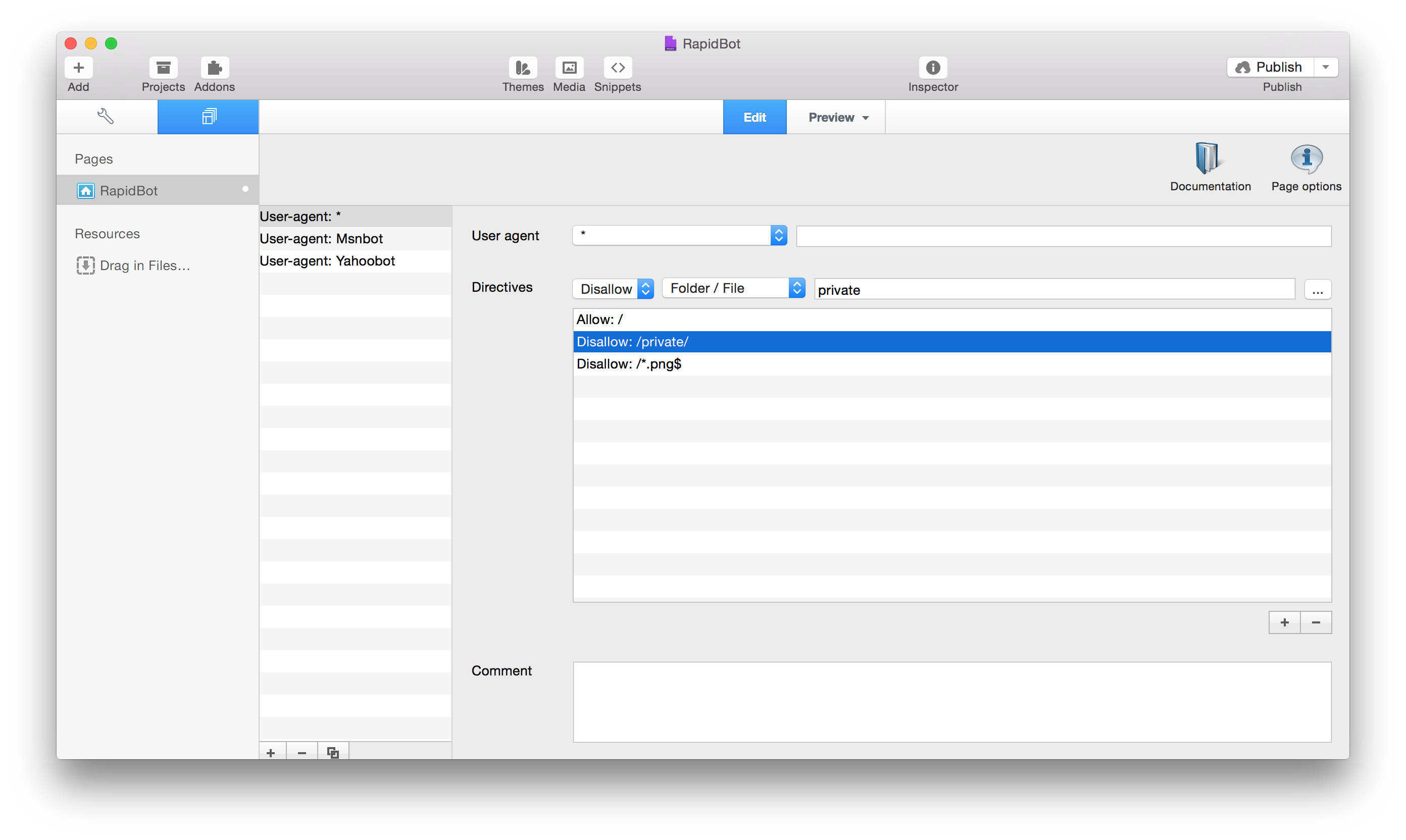Open the Projects toolbar icon
Image resolution: width=1406 pixels, height=840 pixels.
click(163, 68)
